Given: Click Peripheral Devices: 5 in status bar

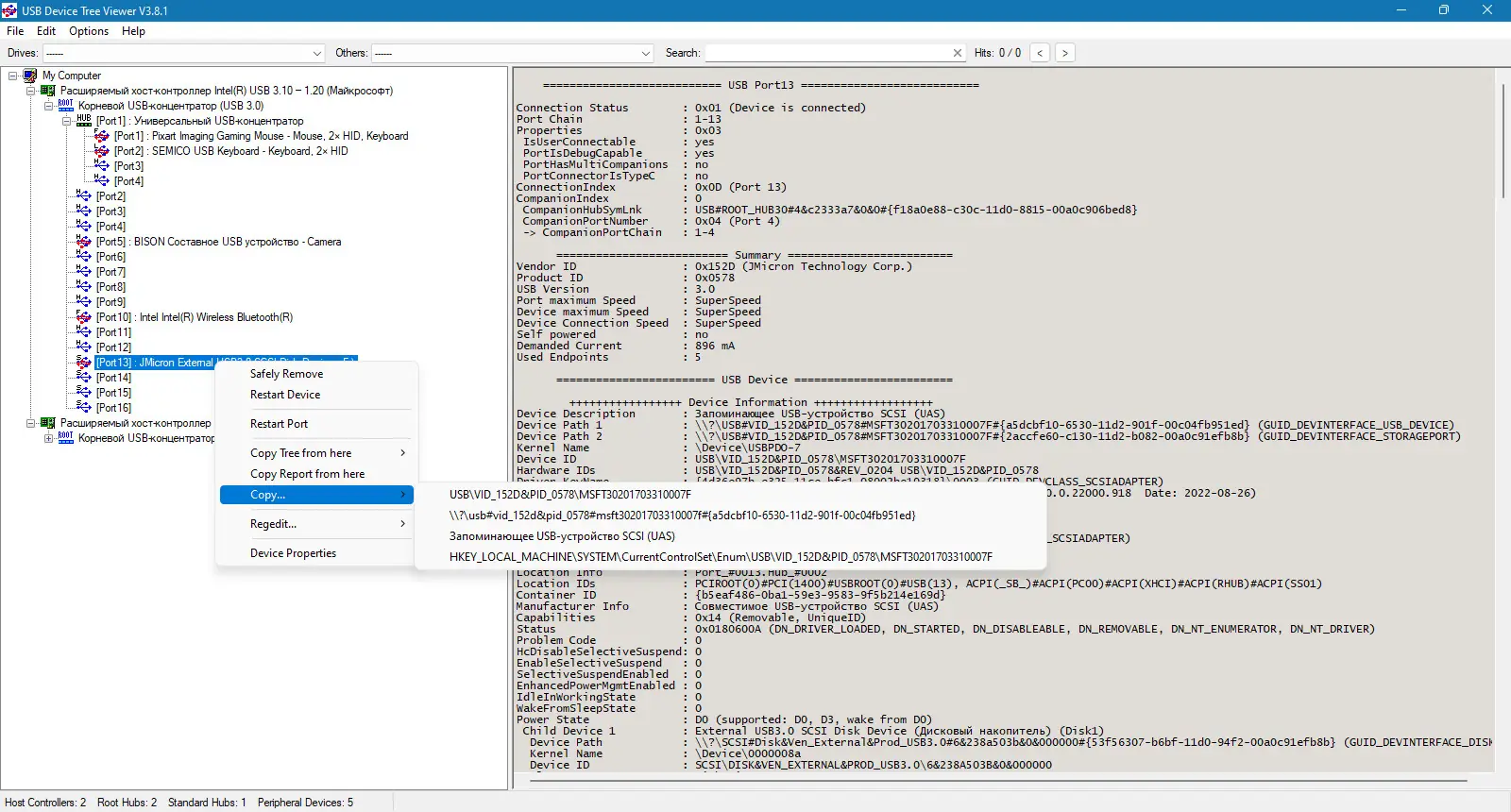Looking at the screenshot, I should pyautogui.click(x=305, y=803).
